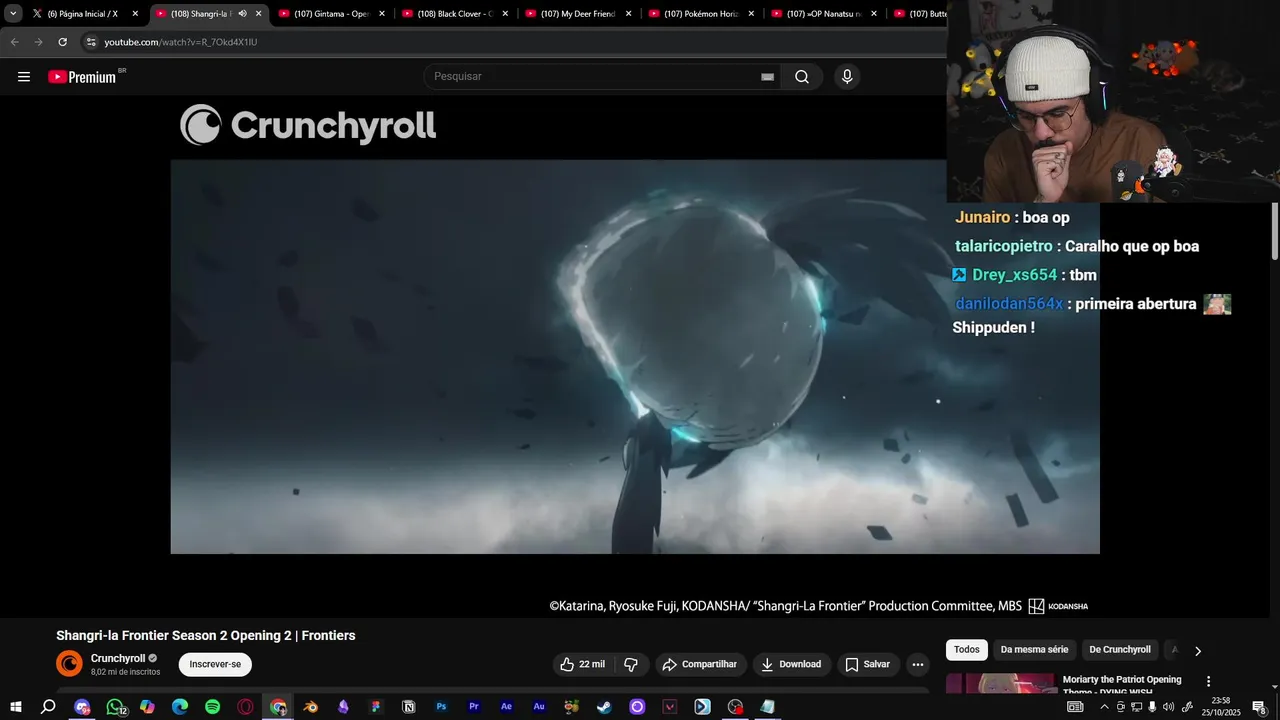Open the Crunchyroll channel avatar
Screen dimensions: 1280x720
(x=69, y=663)
